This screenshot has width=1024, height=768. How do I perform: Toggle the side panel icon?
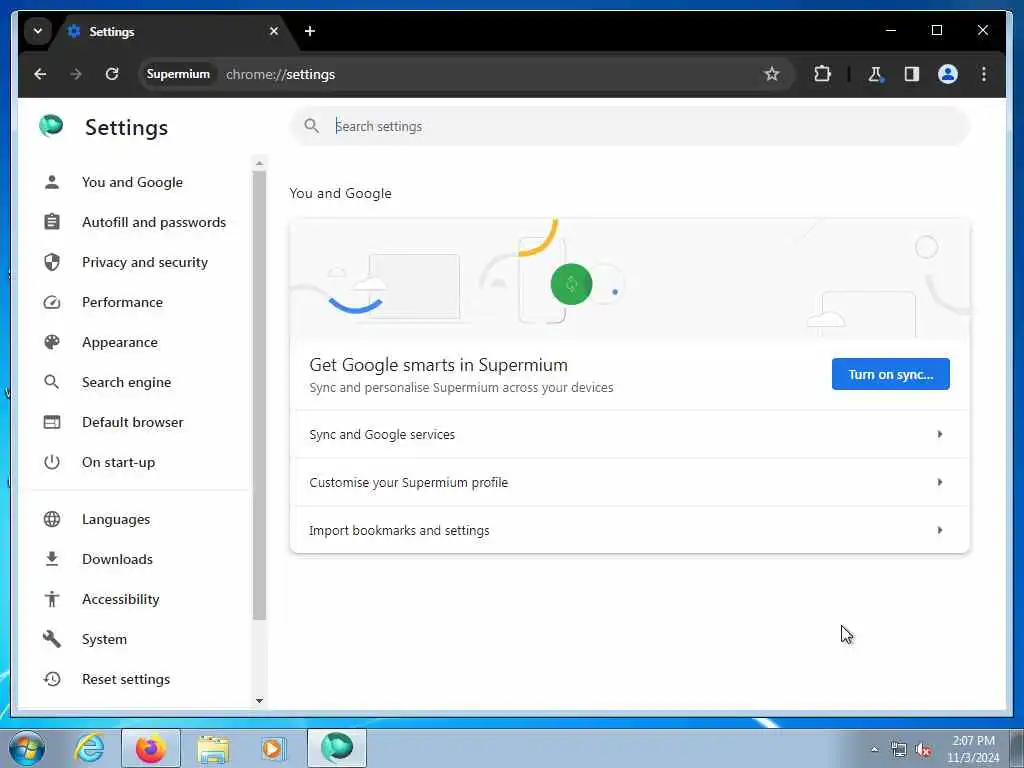(912, 74)
